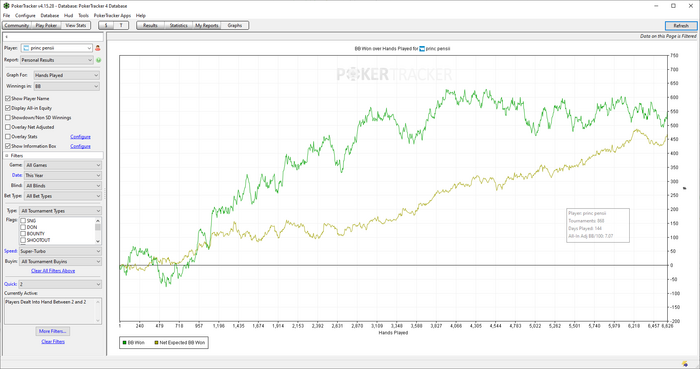Switch to View Stats tab
The width and height of the screenshot is (700, 369).
(75, 25)
